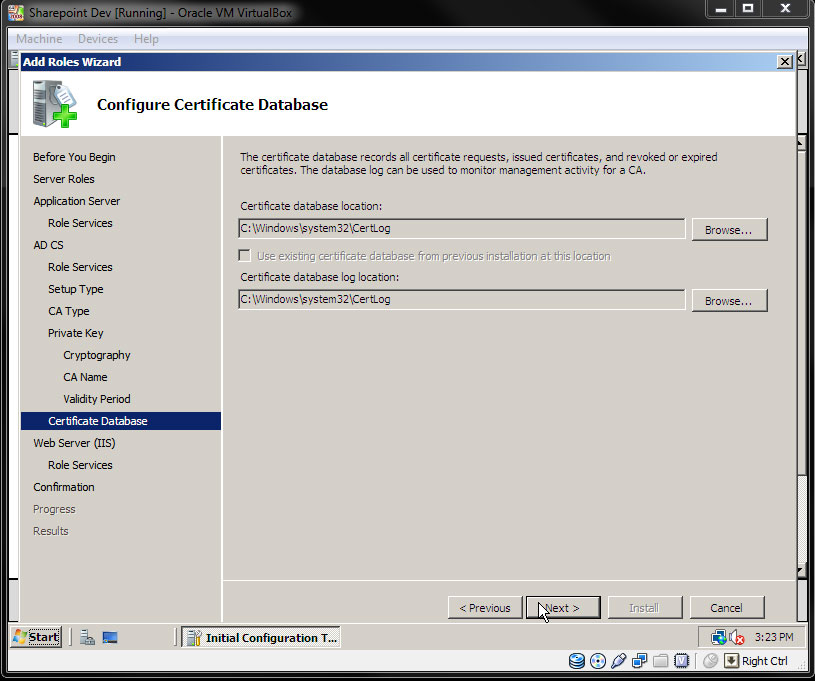815x681 pixels.
Task: Select Role Services under AD CS
Action: click(x=80, y=267)
